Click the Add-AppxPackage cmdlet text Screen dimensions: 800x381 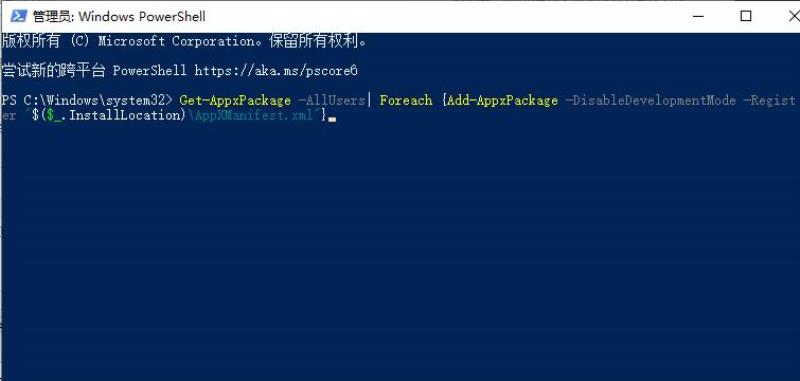(502, 100)
